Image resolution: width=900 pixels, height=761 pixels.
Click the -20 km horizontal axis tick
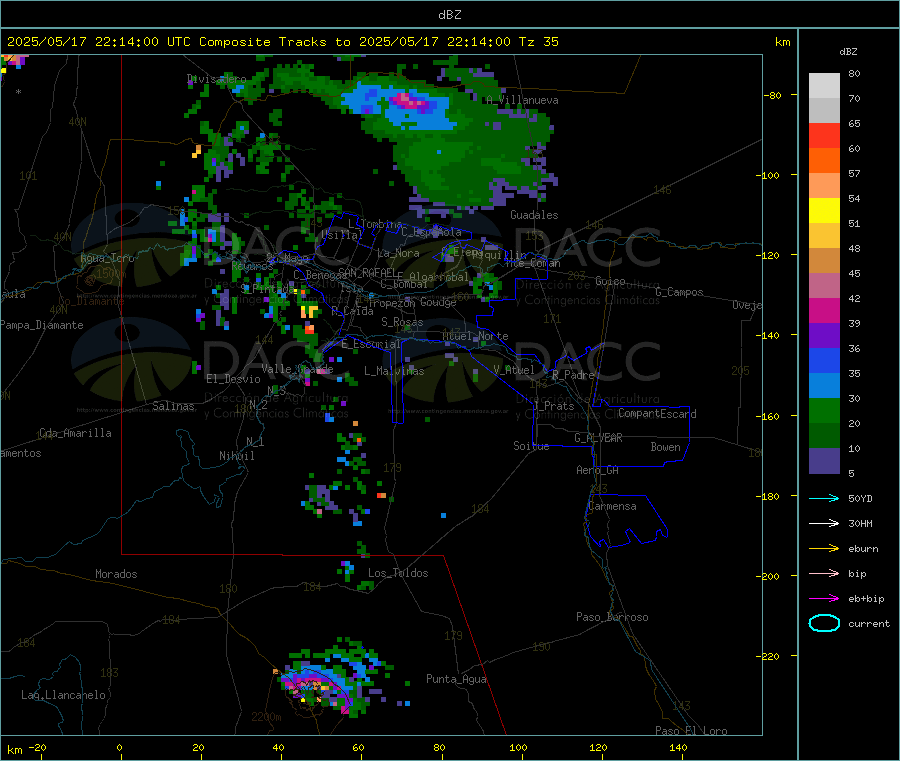[x=38, y=747]
